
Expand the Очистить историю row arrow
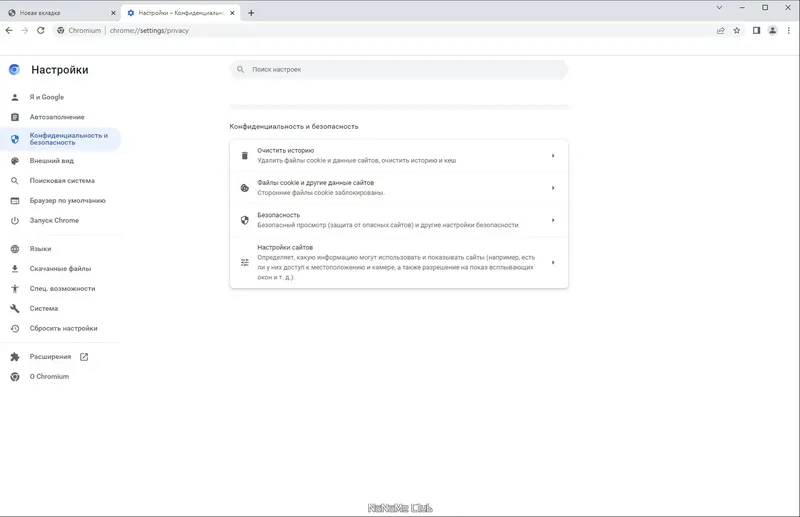553,155
